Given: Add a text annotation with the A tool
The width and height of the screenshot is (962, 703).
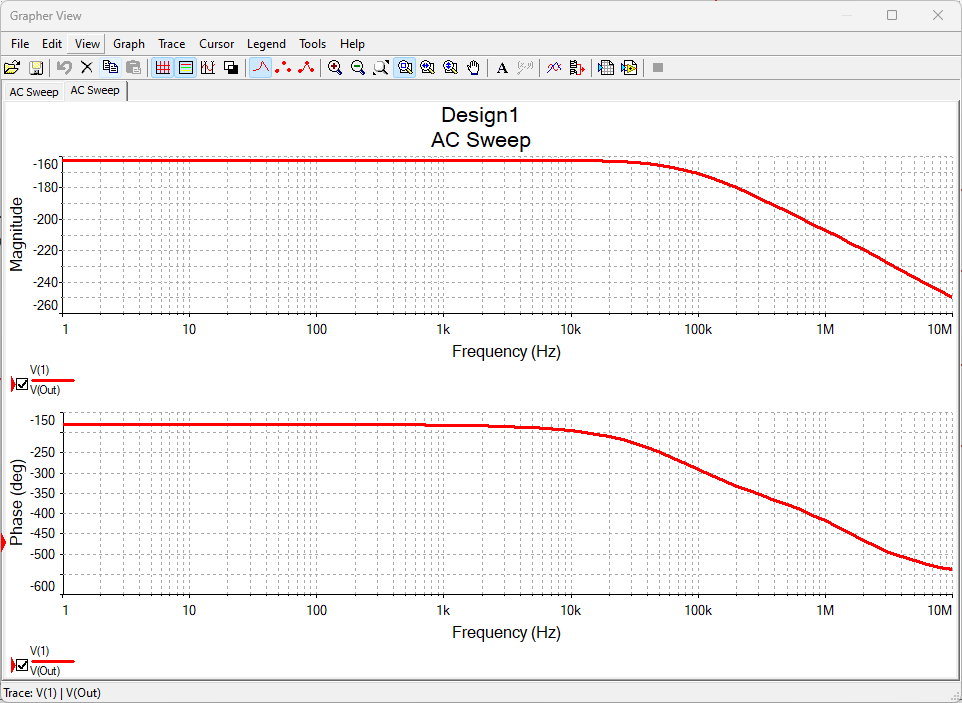Looking at the screenshot, I should [x=501, y=67].
